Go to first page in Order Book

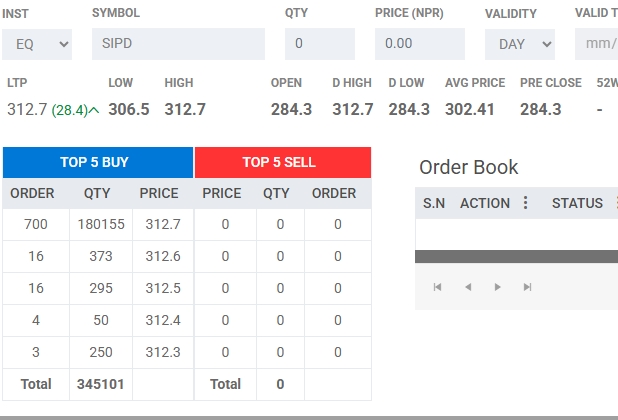tap(437, 287)
